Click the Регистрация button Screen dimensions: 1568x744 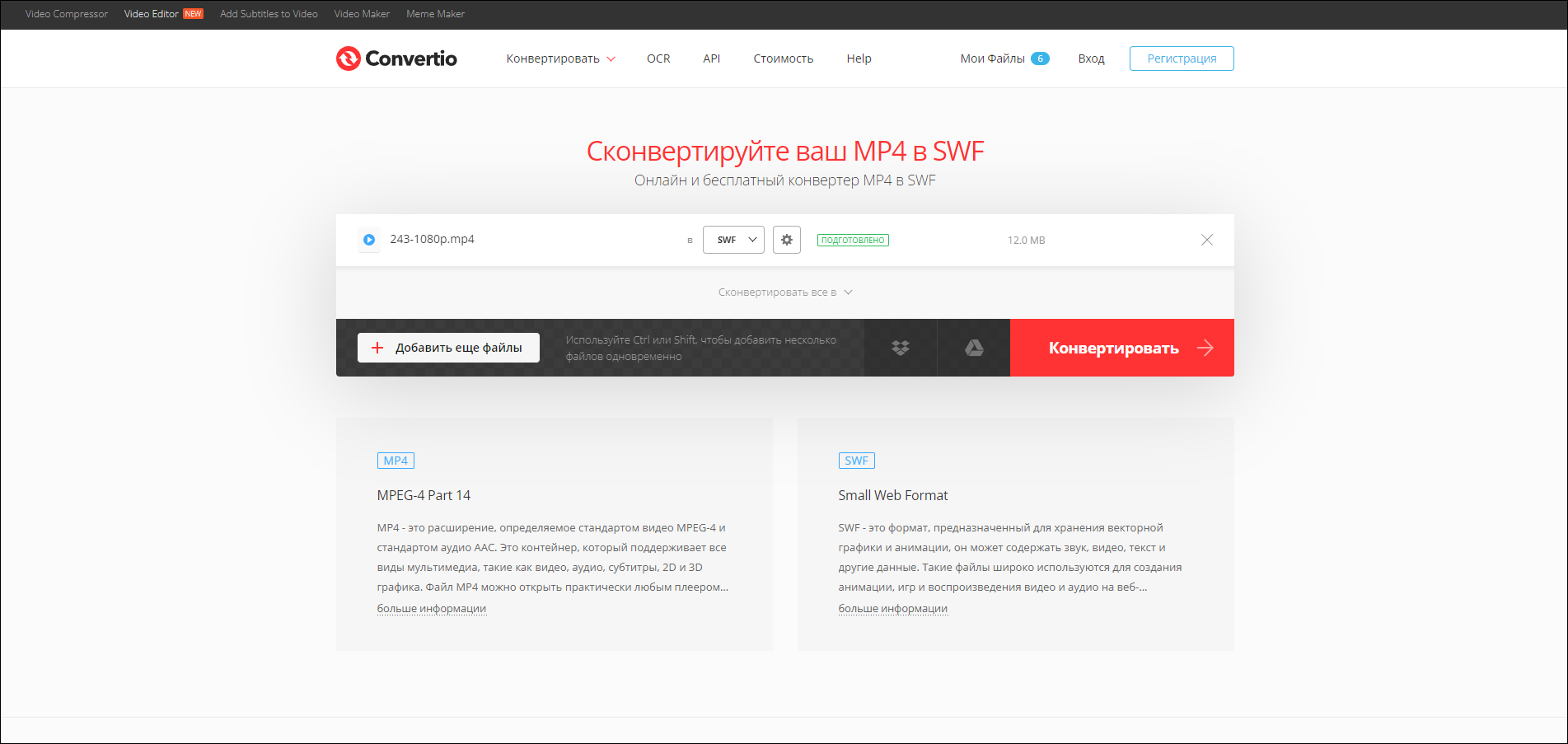[1182, 58]
